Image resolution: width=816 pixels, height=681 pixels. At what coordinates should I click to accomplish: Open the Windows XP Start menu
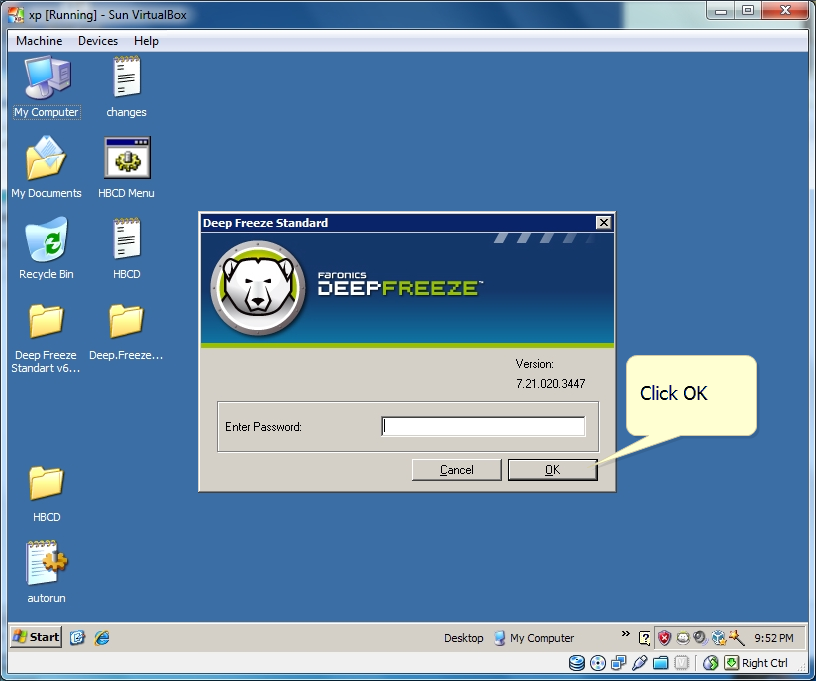tap(36, 637)
